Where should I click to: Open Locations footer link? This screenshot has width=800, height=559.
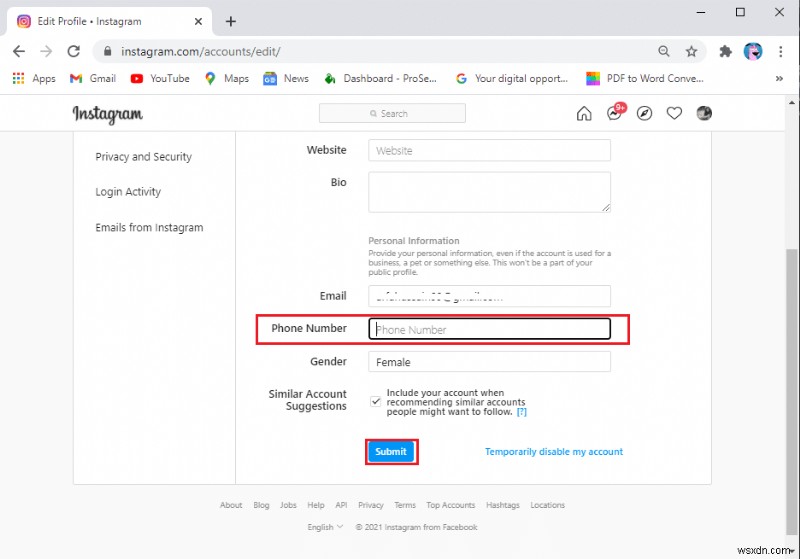click(547, 505)
